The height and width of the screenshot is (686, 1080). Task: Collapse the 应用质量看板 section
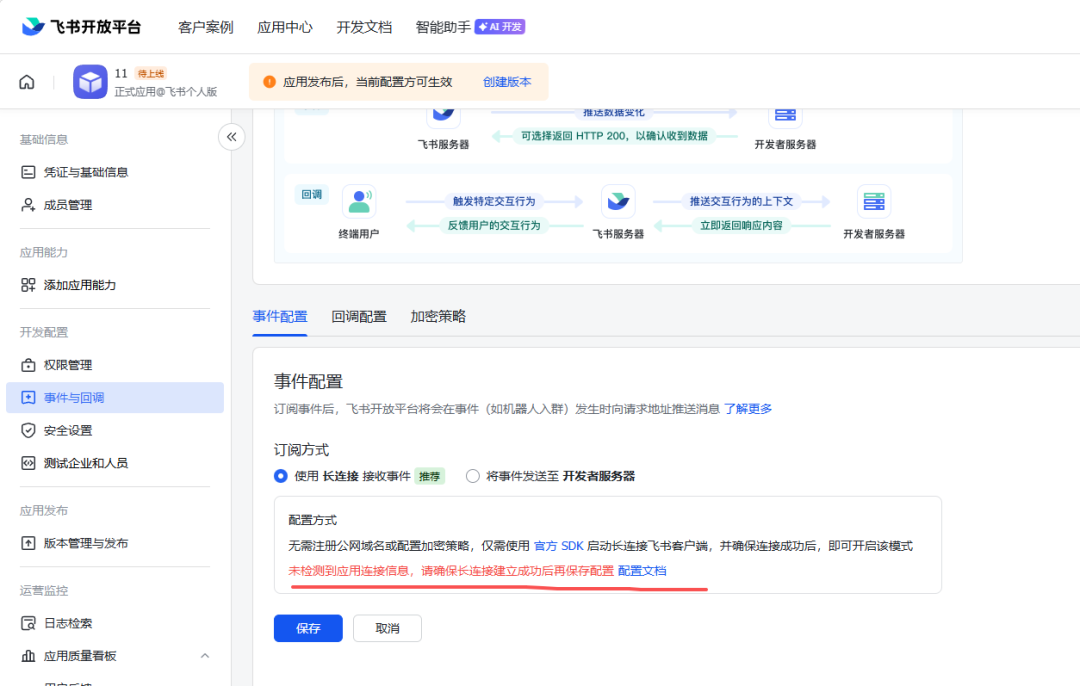205,655
